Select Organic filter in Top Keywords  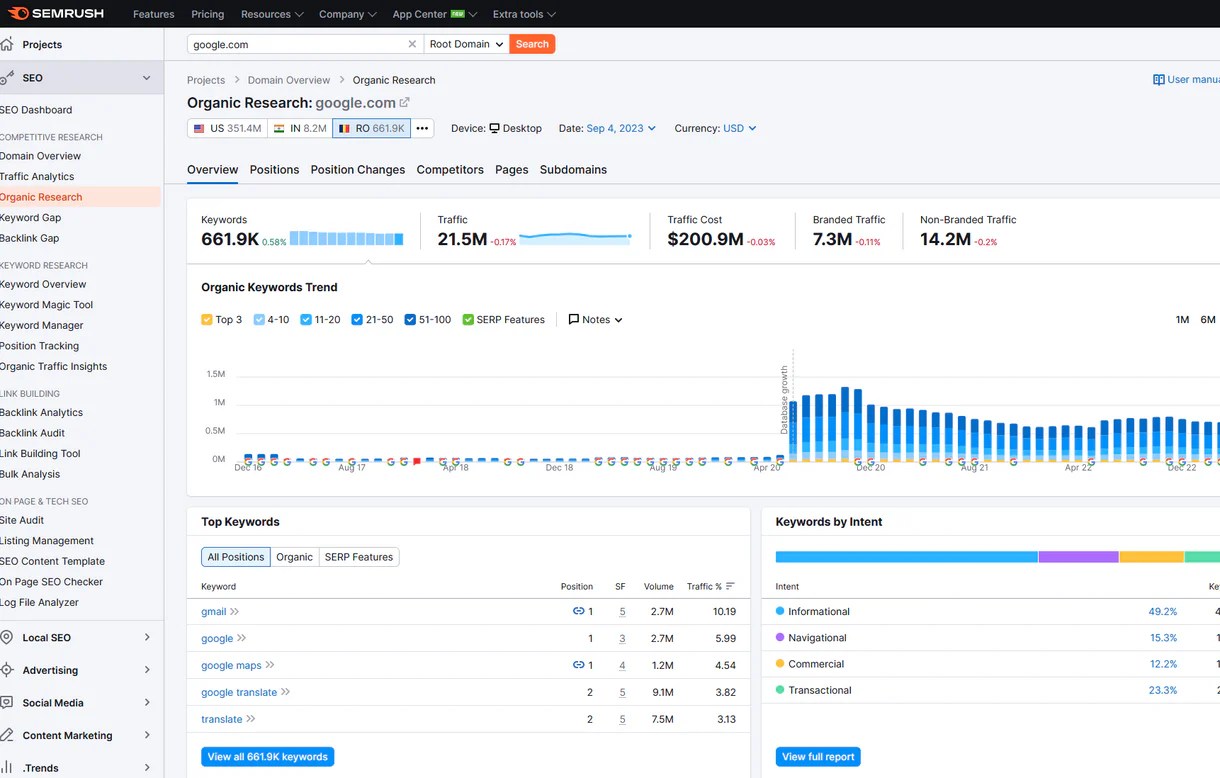point(294,557)
